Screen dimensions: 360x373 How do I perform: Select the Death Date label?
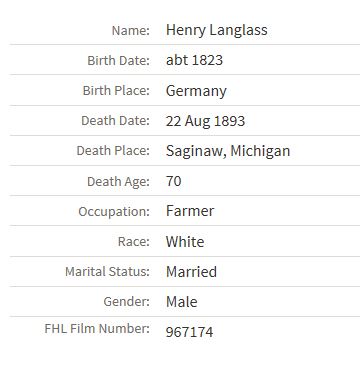(115, 121)
